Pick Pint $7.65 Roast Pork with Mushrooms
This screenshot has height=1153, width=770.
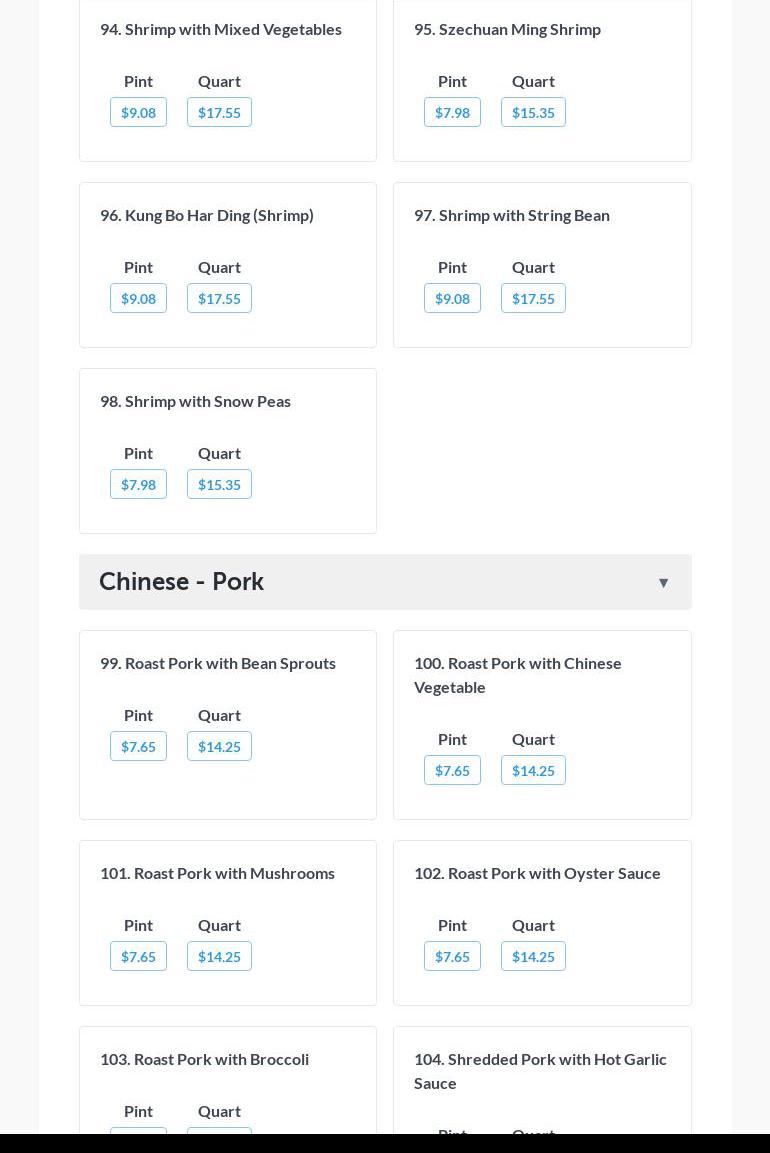pyautogui.click(x=138, y=956)
